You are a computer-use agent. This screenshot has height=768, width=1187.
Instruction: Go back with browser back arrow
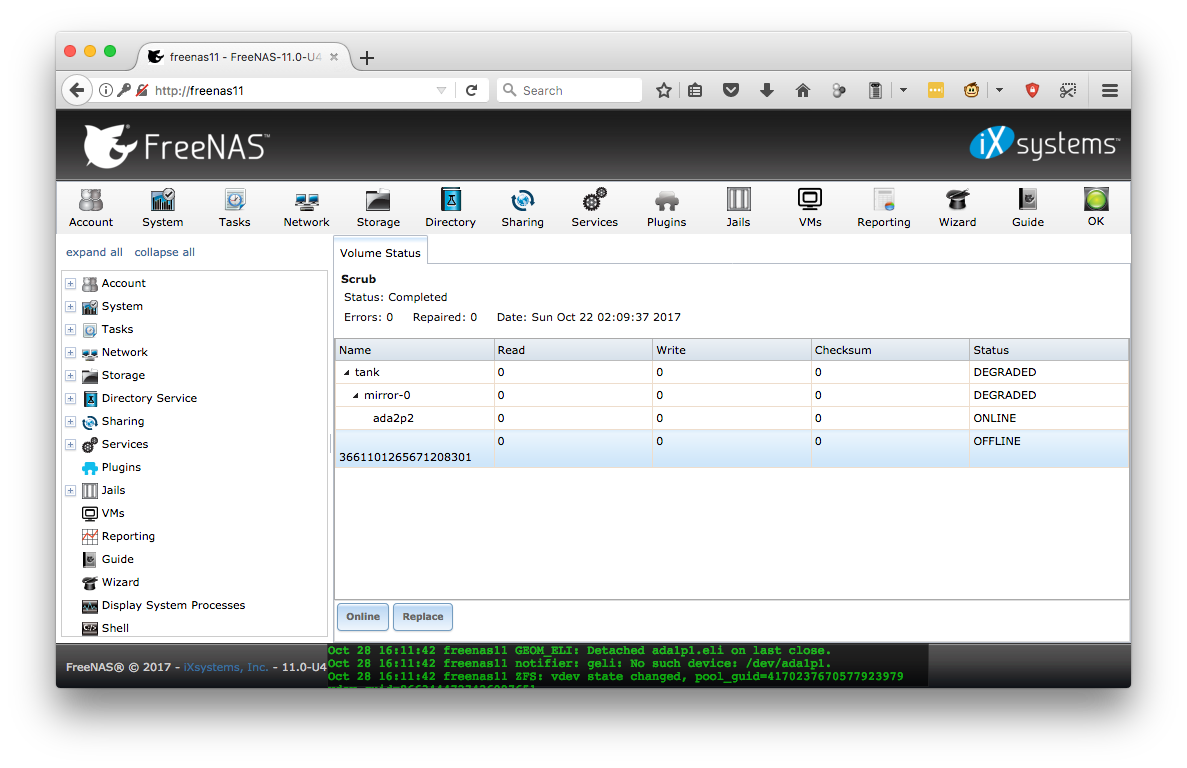[x=76, y=90]
